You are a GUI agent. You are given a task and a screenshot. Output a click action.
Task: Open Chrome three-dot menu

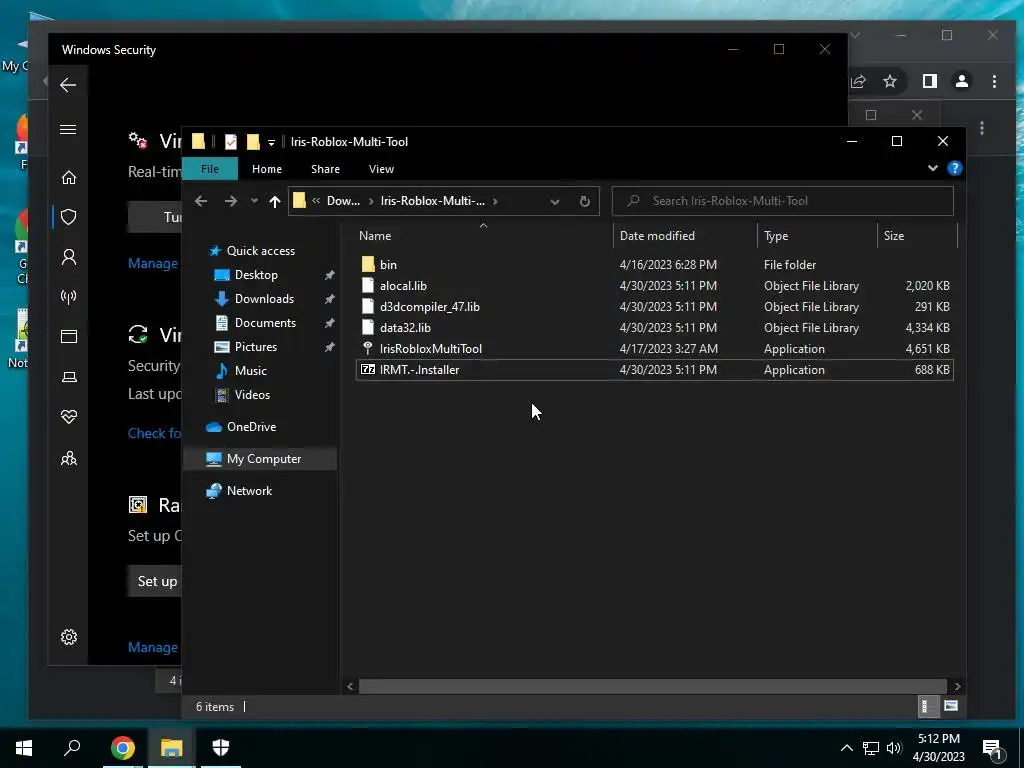[x=994, y=81]
